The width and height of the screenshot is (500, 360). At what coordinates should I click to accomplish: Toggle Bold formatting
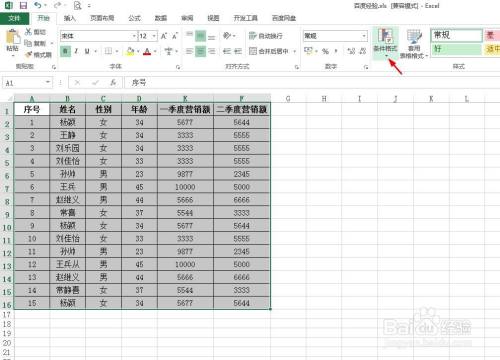65,51
